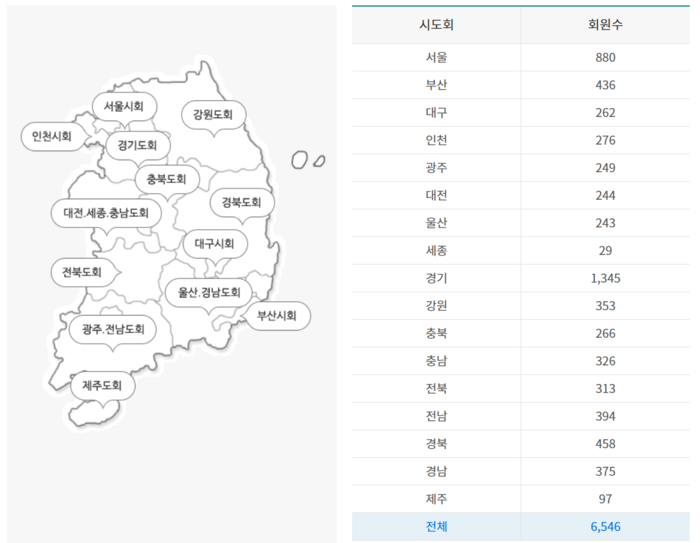
Task: Click the 249 member count
Action: tap(605, 168)
